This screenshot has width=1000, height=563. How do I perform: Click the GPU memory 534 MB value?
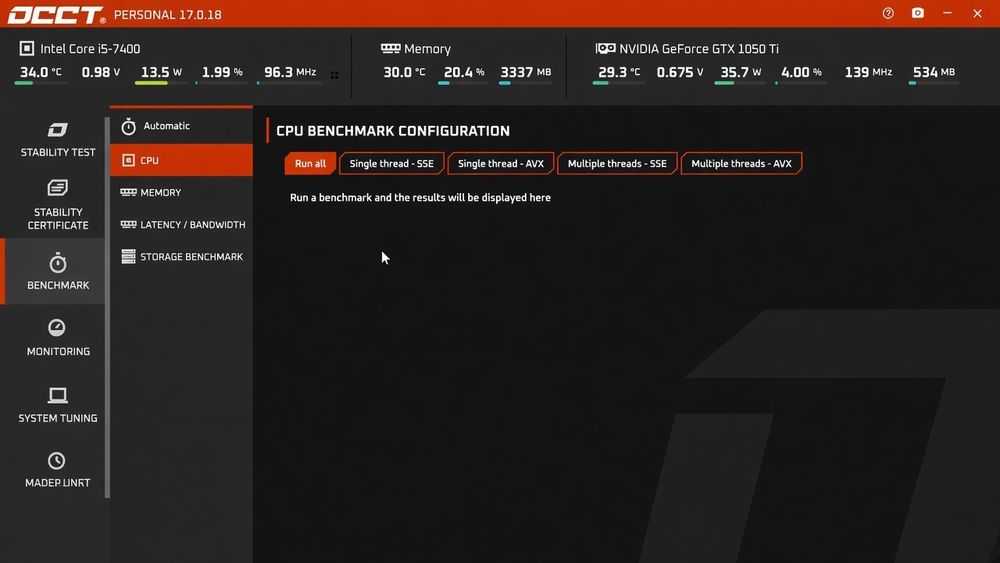click(x=934, y=72)
